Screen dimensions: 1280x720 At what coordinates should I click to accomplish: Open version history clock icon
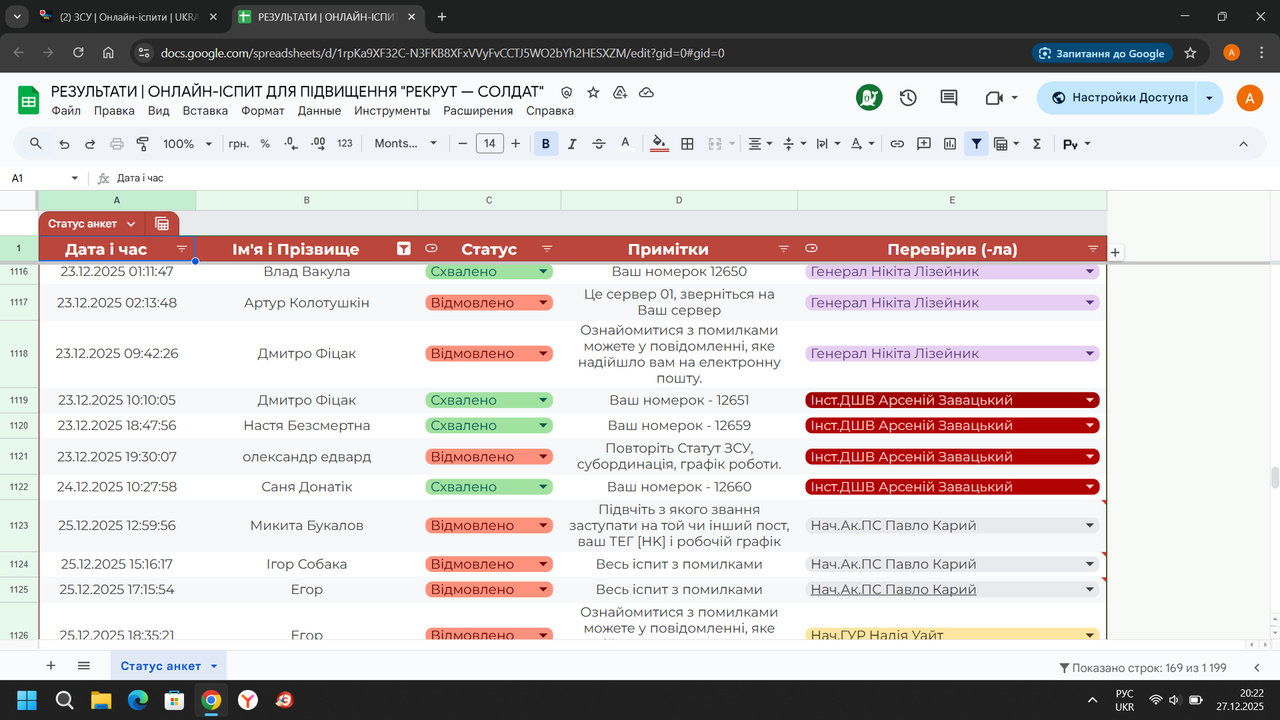908,97
